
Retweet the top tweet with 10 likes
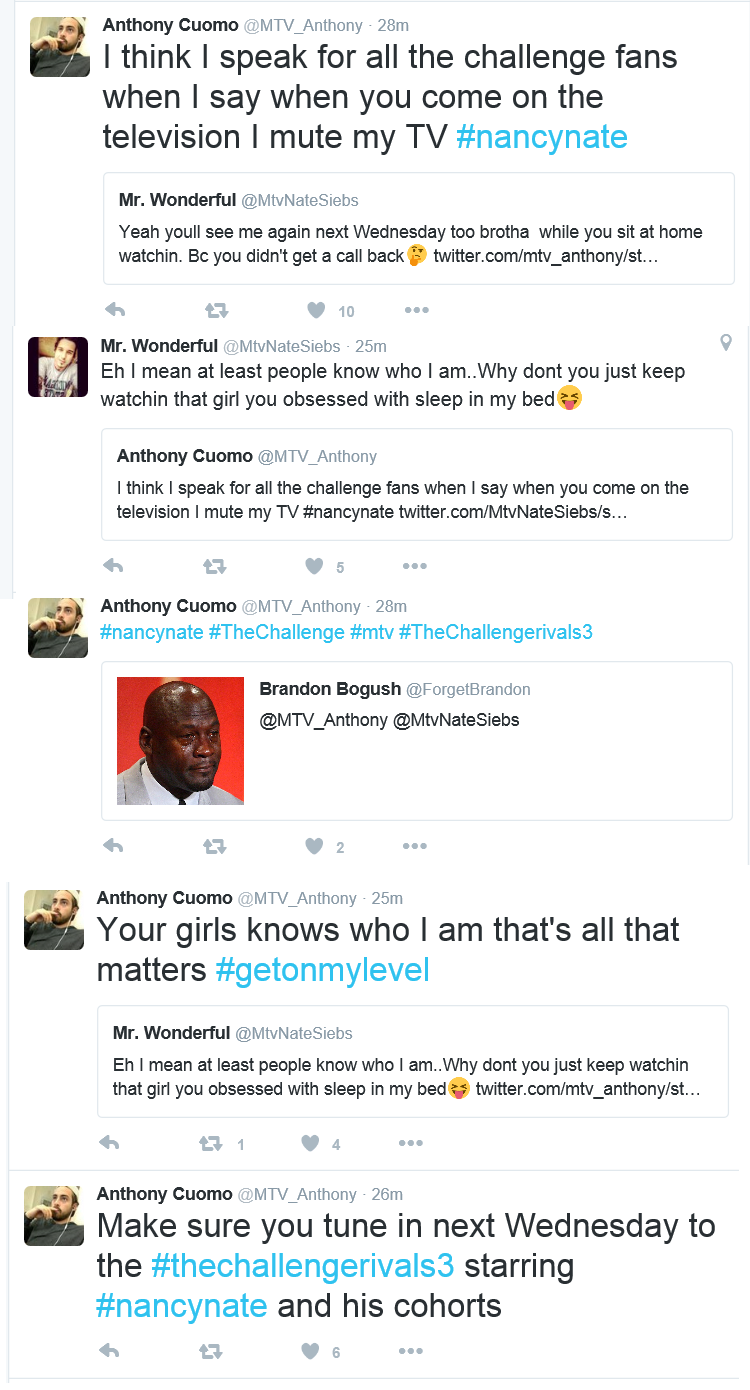tap(216, 310)
